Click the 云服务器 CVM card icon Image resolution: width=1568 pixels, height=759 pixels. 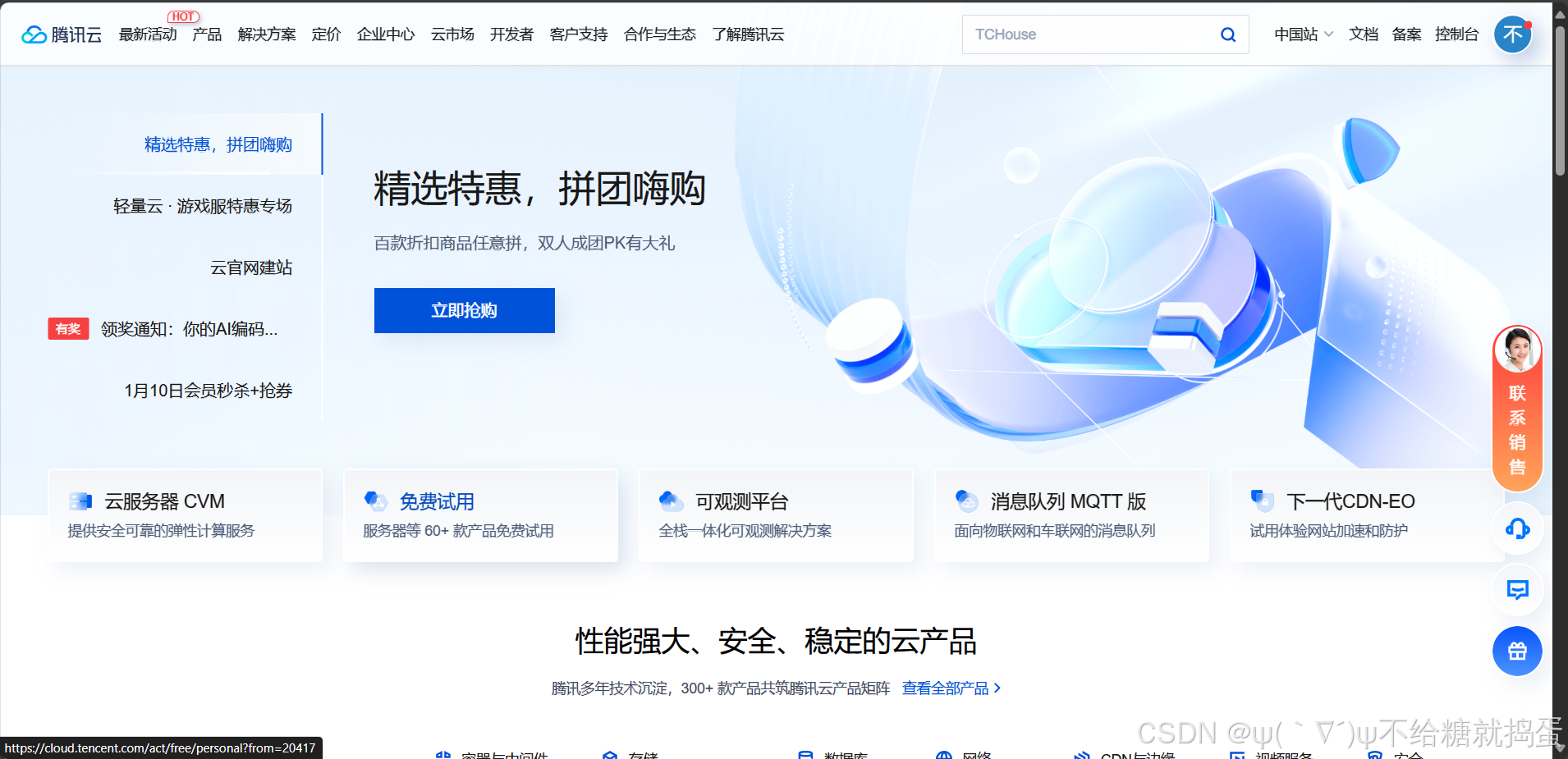[80, 501]
